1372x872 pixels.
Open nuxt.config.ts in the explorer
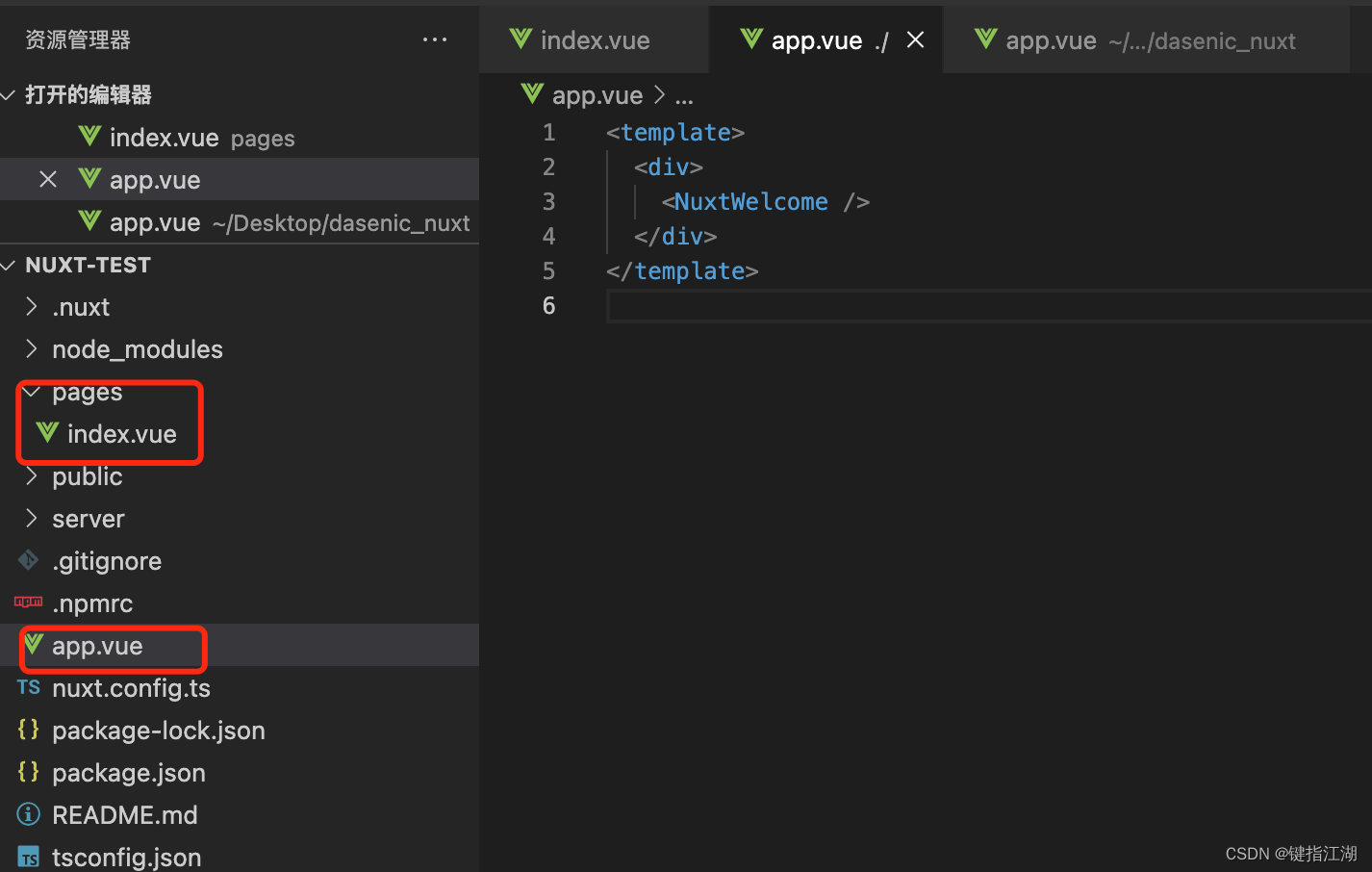(x=240, y=688)
